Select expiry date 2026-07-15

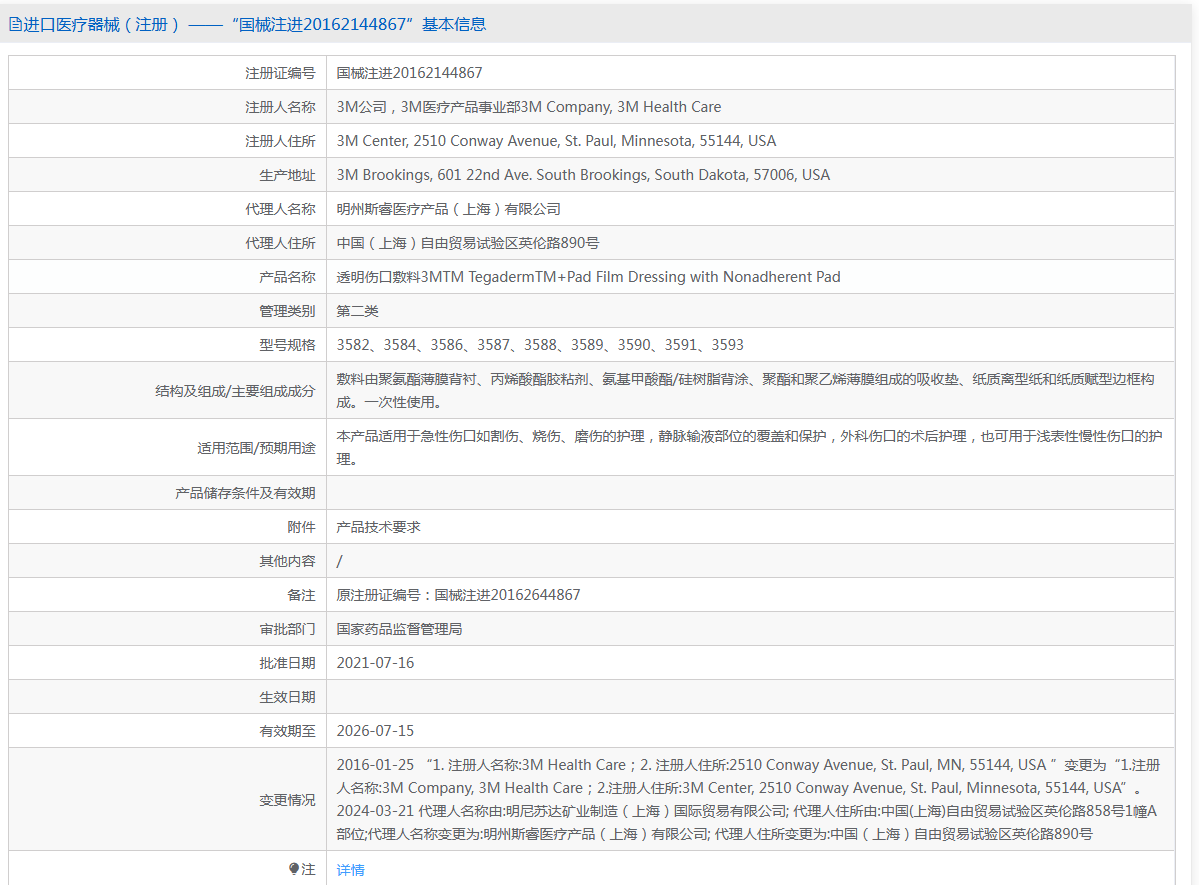375,730
